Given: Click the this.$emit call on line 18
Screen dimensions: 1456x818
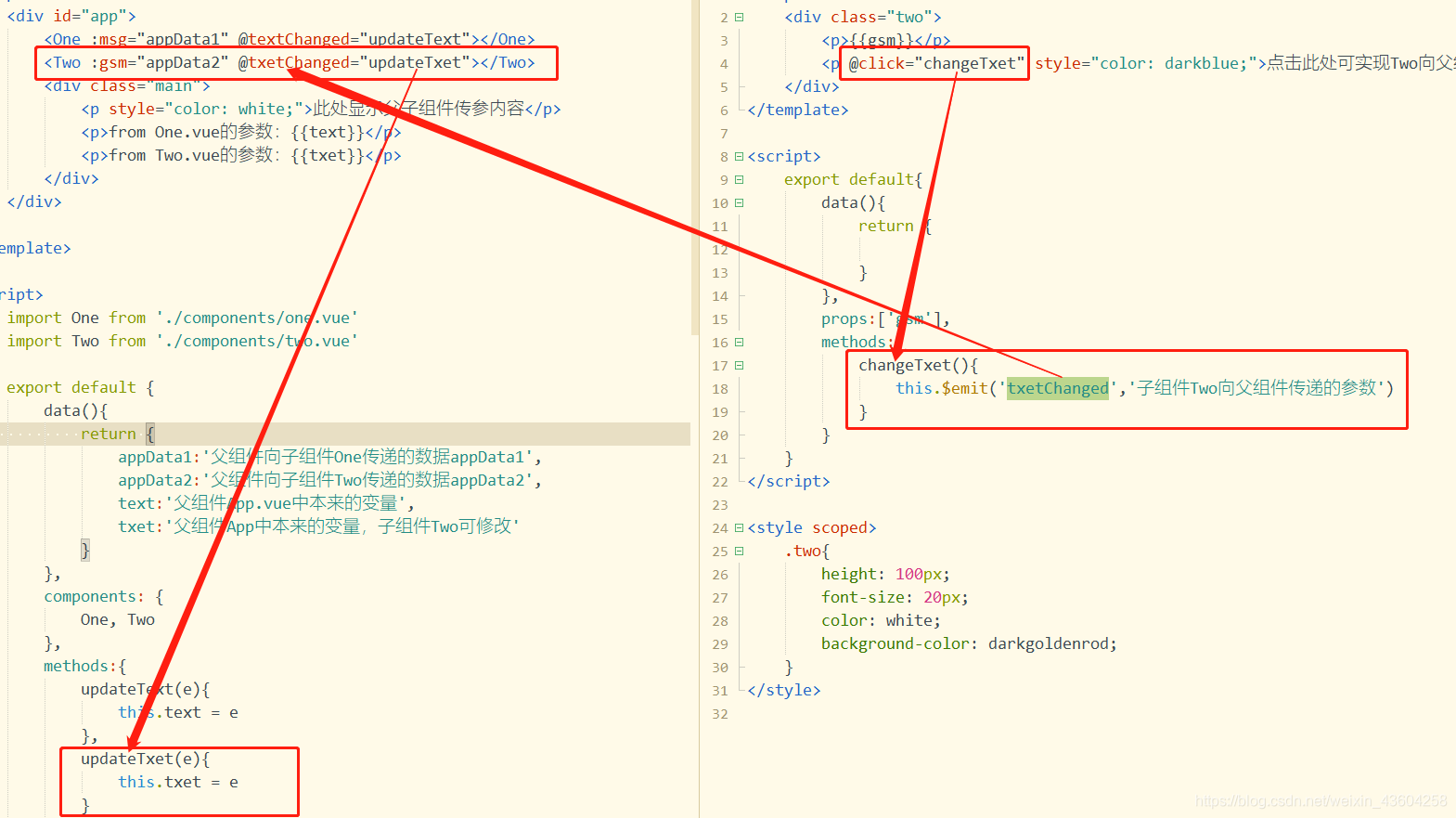Looking at the screenshot, I should [1145, 388].
